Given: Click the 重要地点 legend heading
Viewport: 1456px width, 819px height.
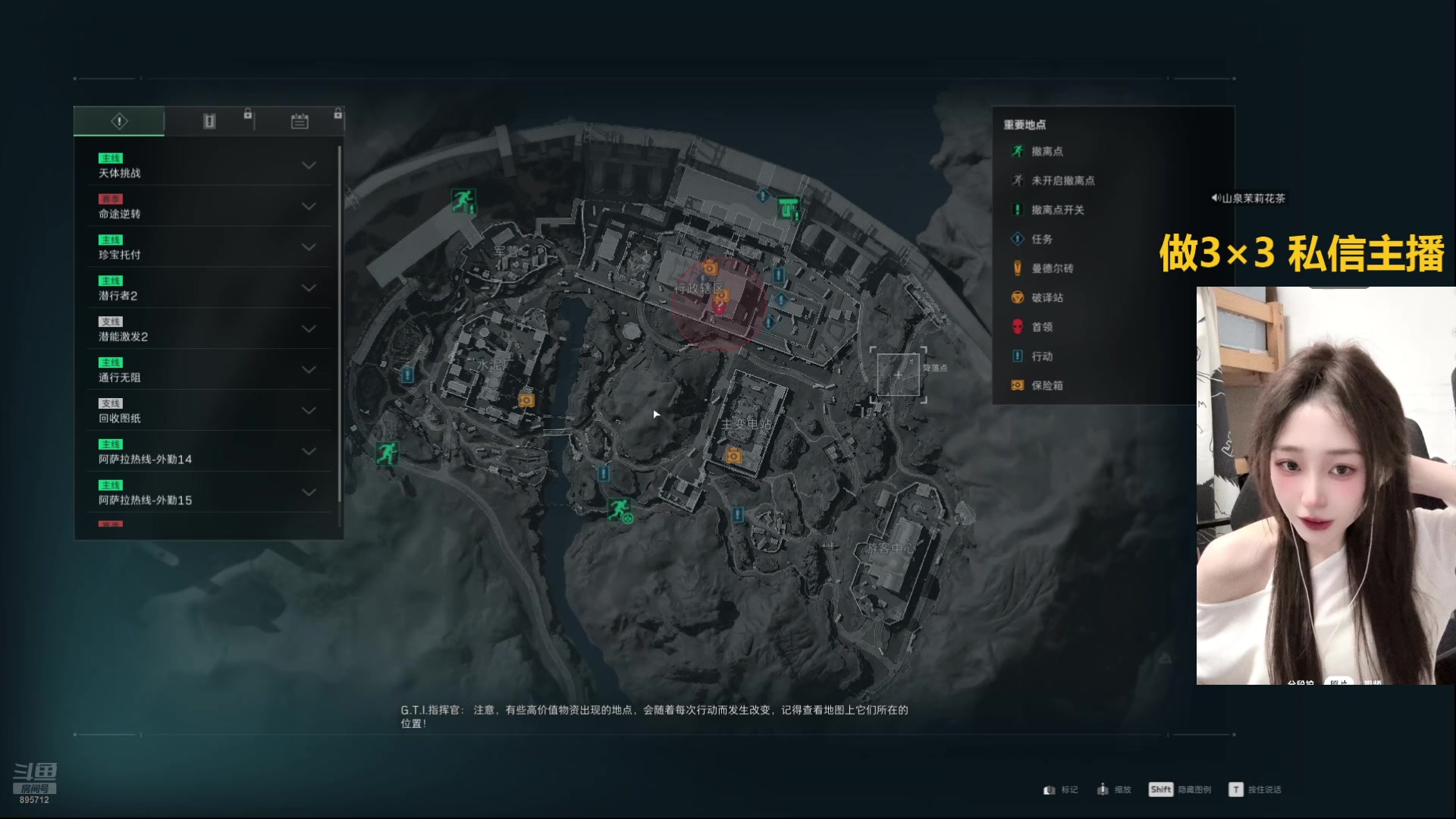Looking at the screenshot, I should click(x=1025, y=125).
